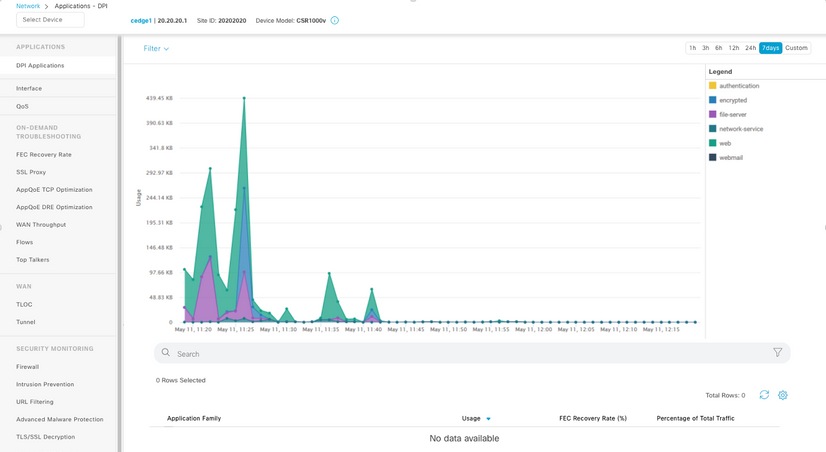This screenshot has height=452, width=826.
Task: Open Top Talkers in the sidebar
Action: [33, 260]
